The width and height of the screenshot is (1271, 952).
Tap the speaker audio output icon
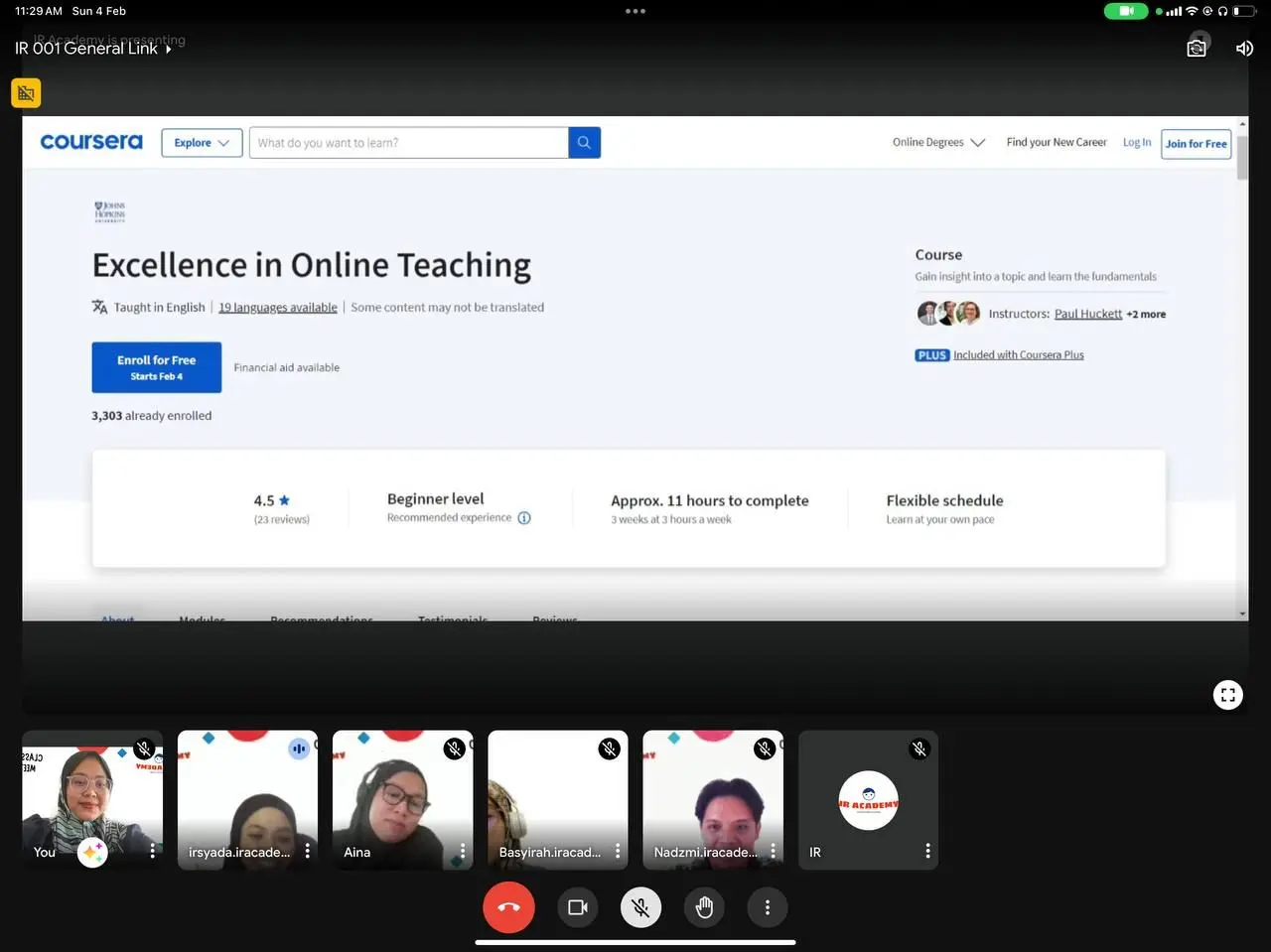[x=1244, y=48]
